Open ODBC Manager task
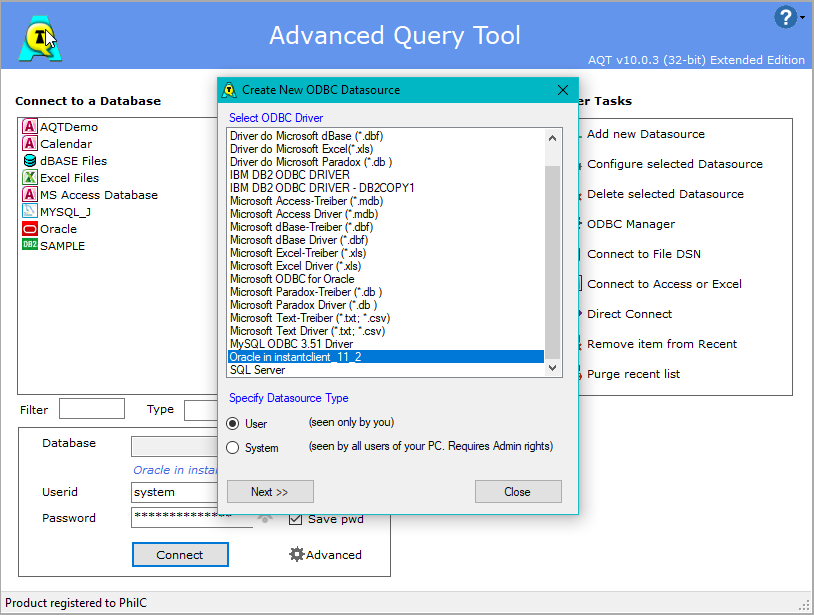 [631, 224]
